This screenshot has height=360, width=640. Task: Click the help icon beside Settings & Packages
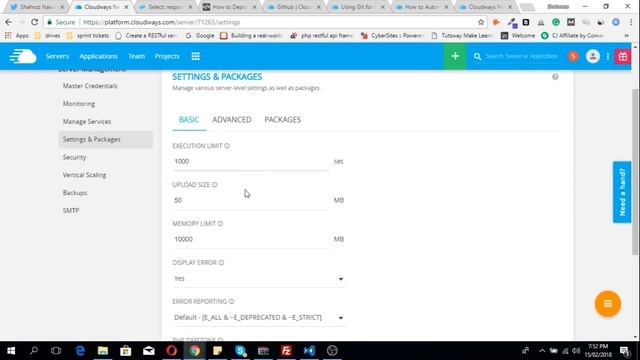tap(555, 77)
